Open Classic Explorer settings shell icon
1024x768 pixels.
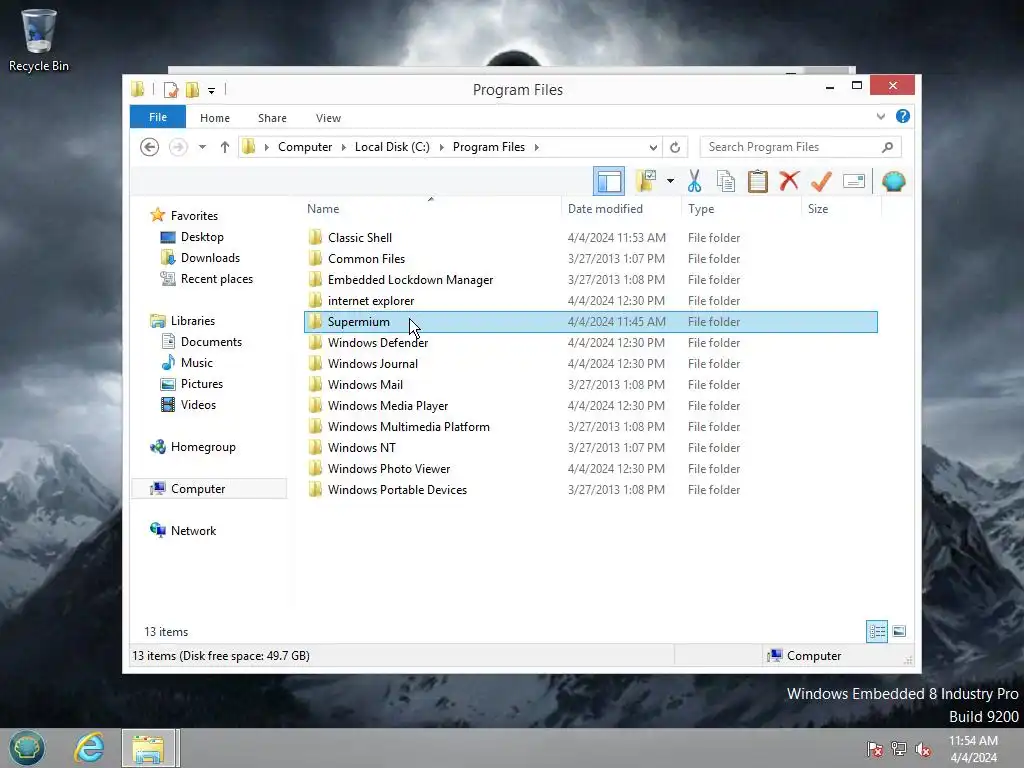pyautogui.click(x=893, y=181)
